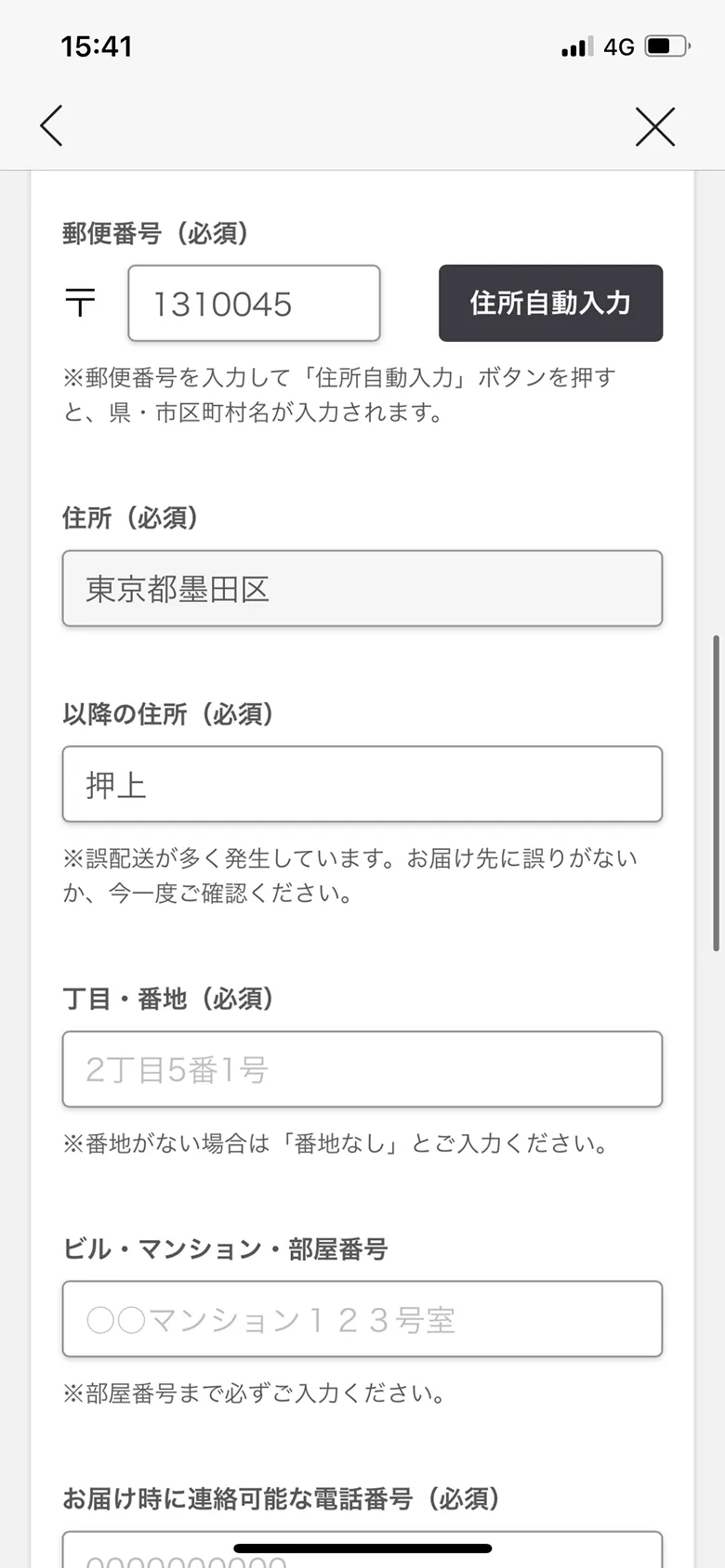Click the vertical scrollbar on the right edge

[x=716, y=792]
